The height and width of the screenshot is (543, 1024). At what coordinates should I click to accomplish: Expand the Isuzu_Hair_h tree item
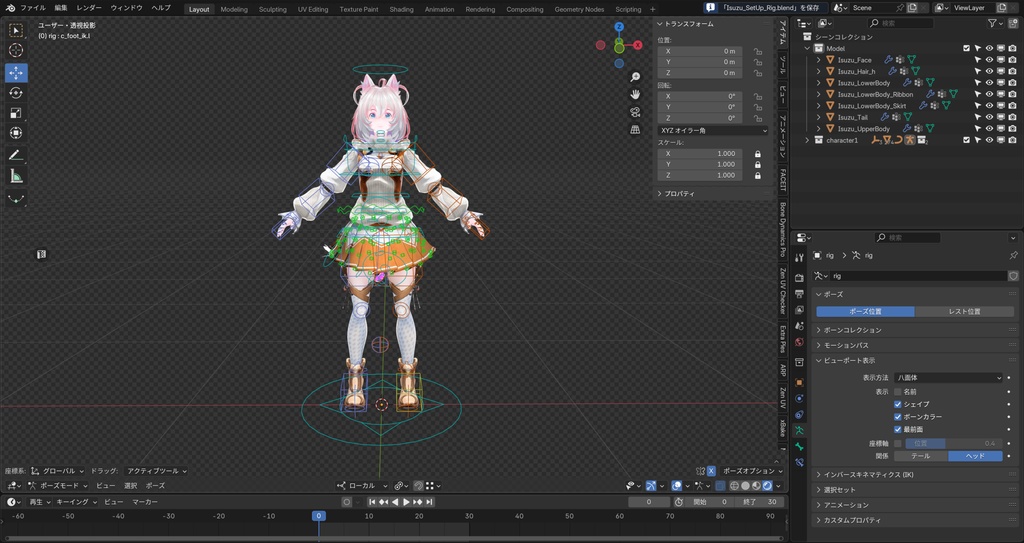(x=819, y=71)
